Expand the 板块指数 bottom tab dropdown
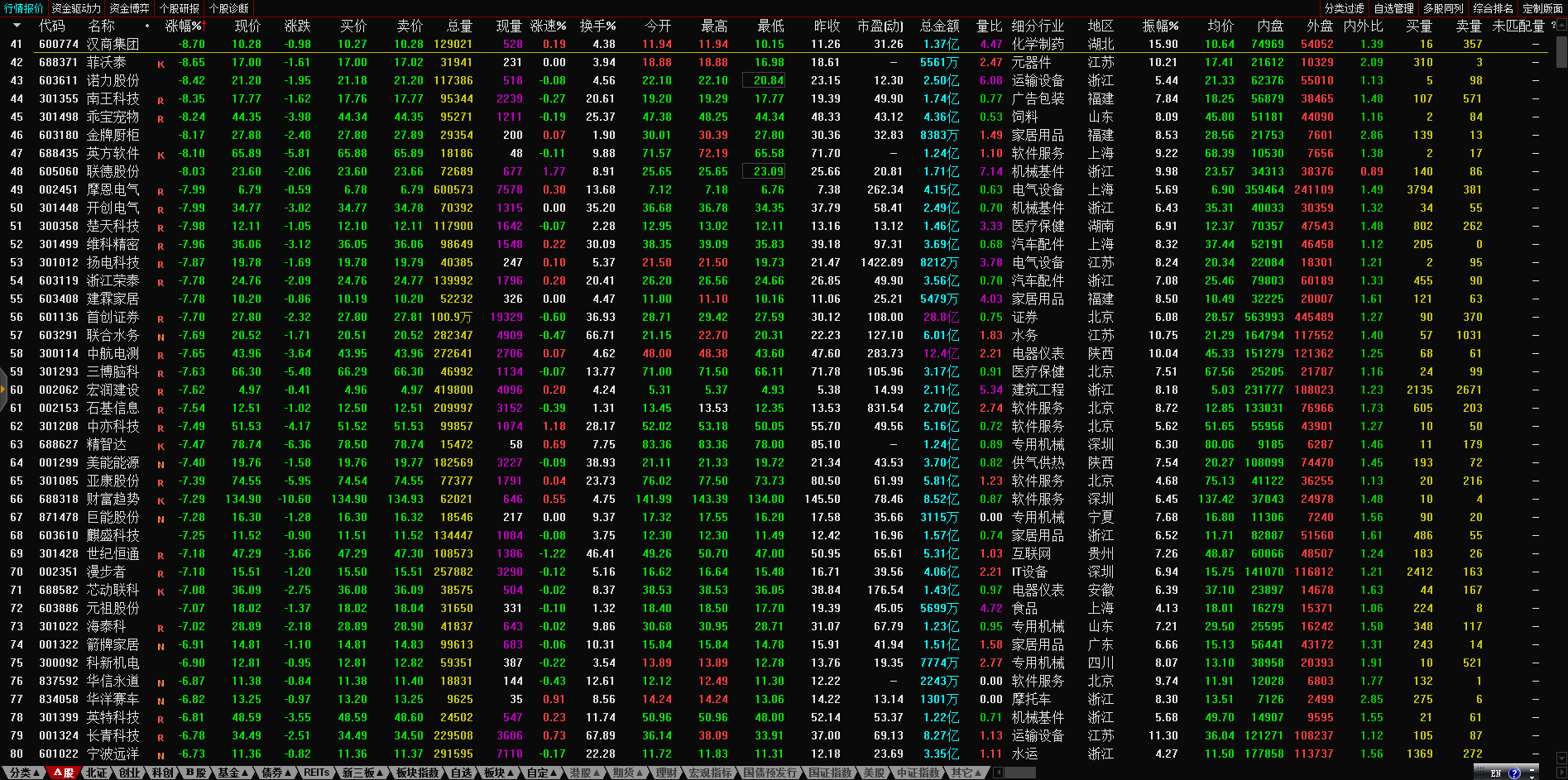The width and height of the screenshot is (1568, 780). click(417, 773)
